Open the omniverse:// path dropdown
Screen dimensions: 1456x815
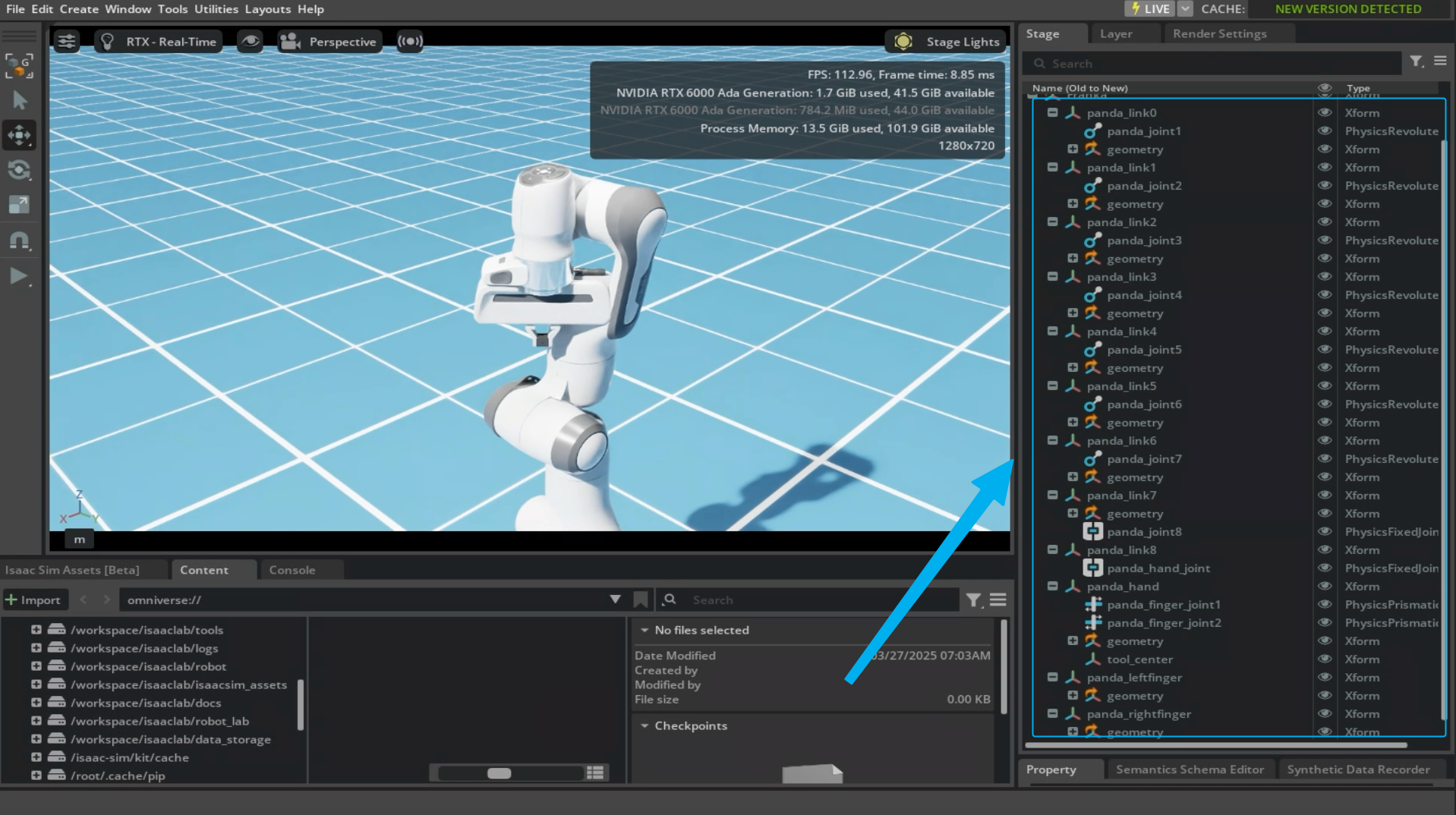pos(615,599)
